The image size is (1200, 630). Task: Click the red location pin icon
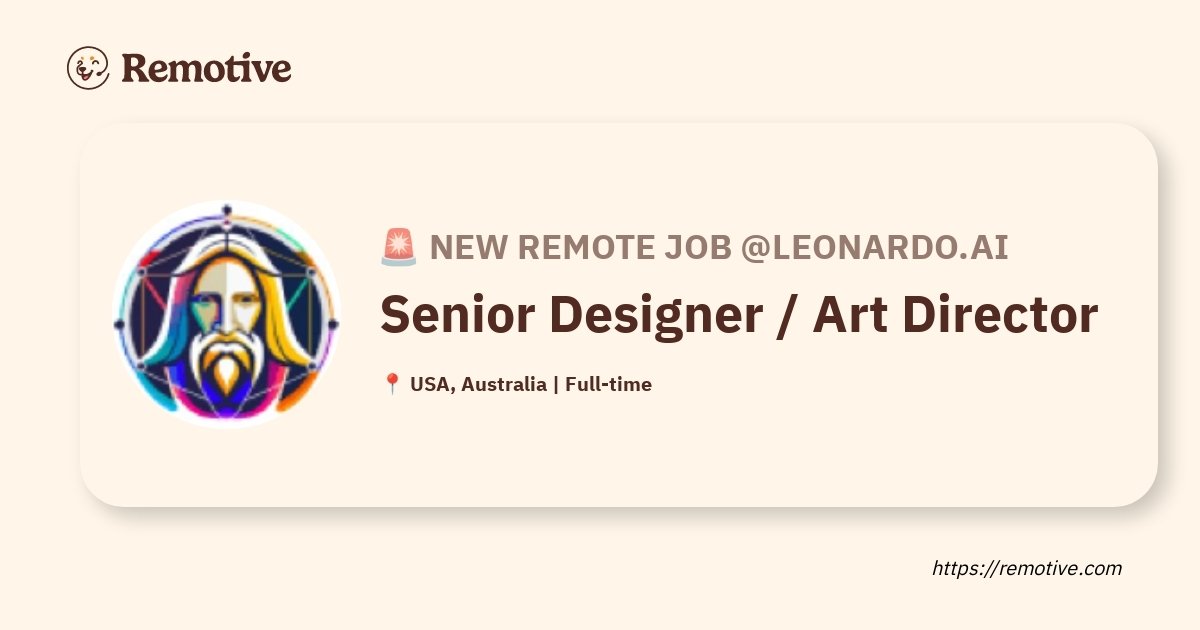point(392,384)
